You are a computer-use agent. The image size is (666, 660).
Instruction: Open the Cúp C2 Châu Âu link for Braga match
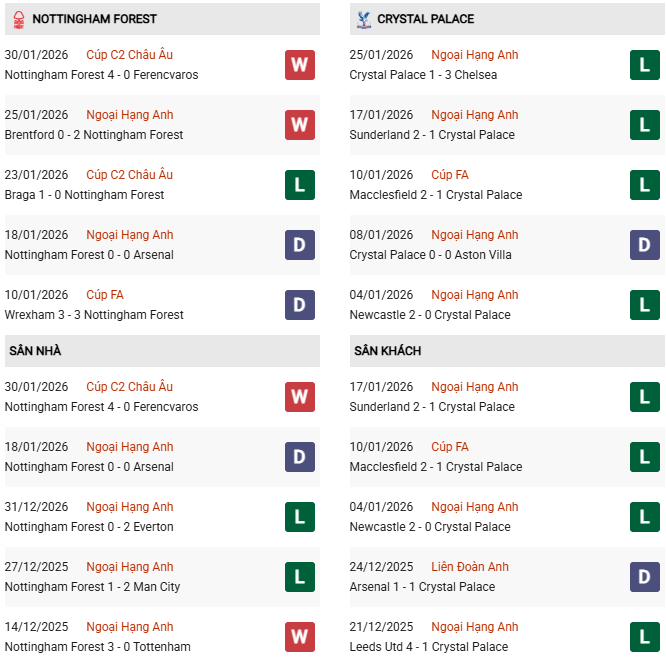tap(129, 175)
